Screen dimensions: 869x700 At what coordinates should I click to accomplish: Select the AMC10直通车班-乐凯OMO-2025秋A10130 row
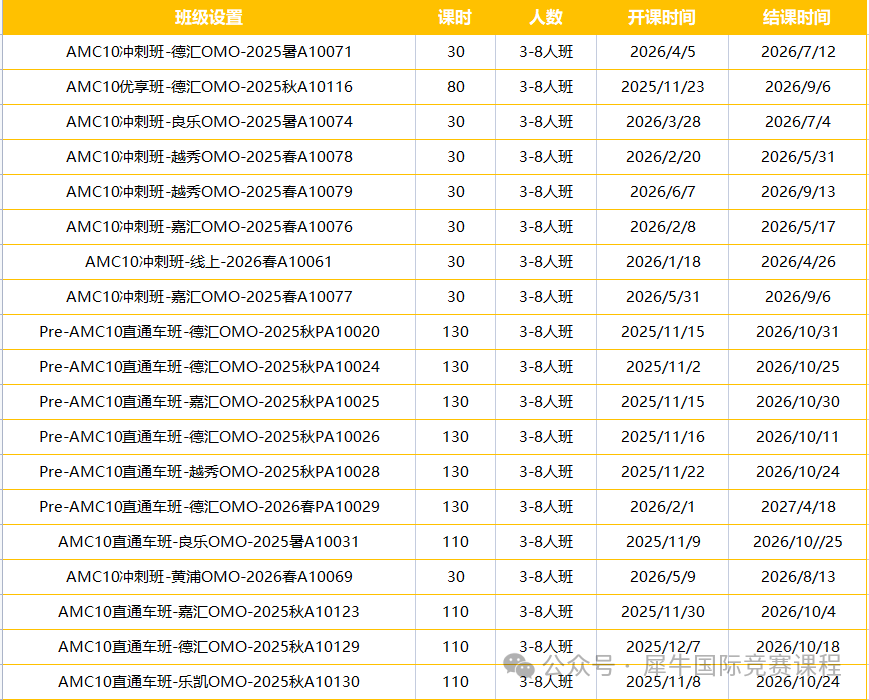click(x=207, y=682)
